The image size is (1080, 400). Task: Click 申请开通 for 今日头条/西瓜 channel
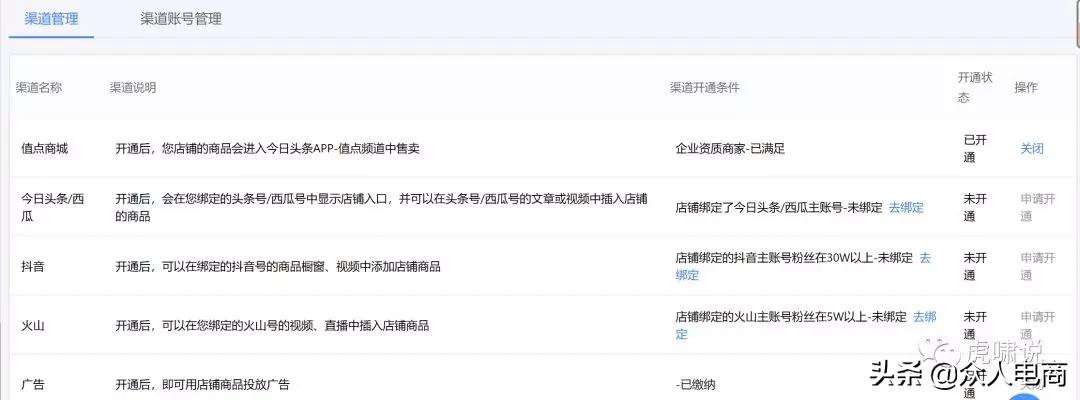1037,207
